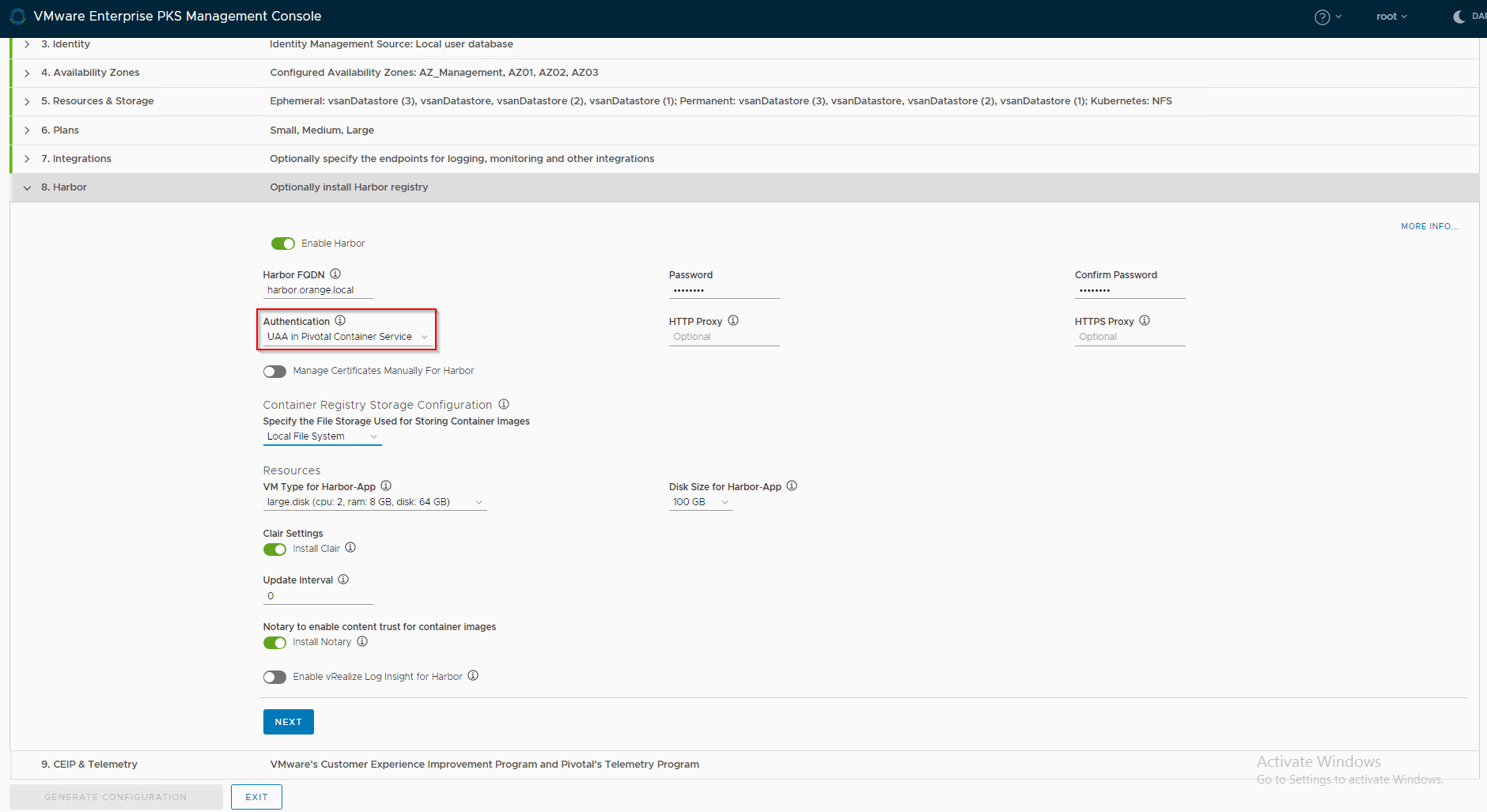Show info tooltip for Install Notary
Viewport: 1487px width, 812px height.
click(x=362, y=641)
